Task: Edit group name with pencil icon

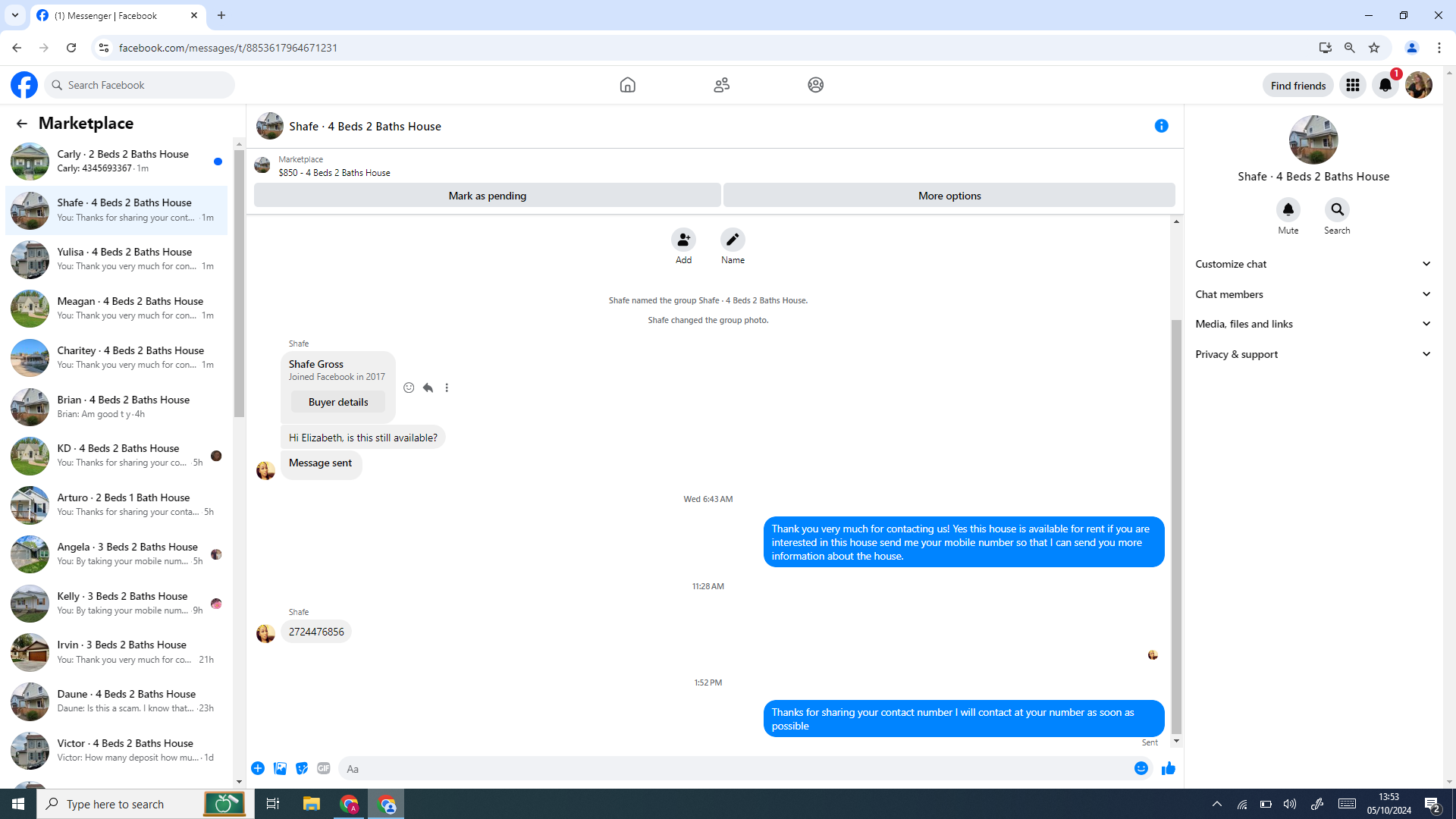Action: tap(732, 240)
